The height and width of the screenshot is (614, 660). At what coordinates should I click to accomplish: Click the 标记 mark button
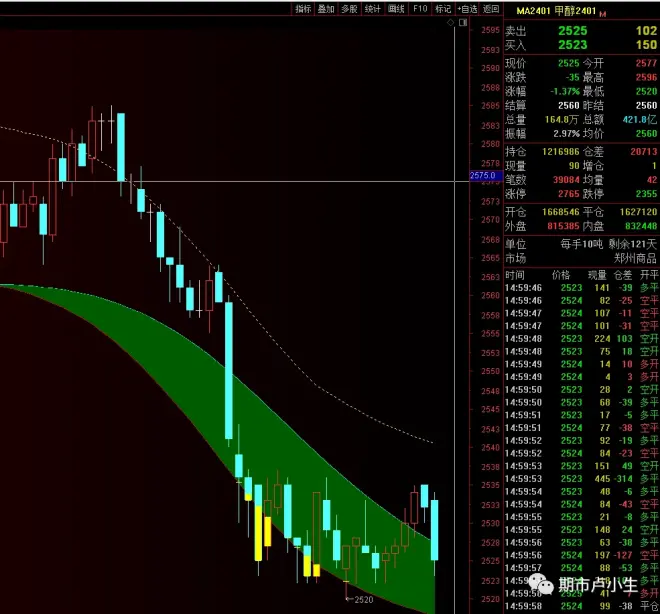(443, 8)
